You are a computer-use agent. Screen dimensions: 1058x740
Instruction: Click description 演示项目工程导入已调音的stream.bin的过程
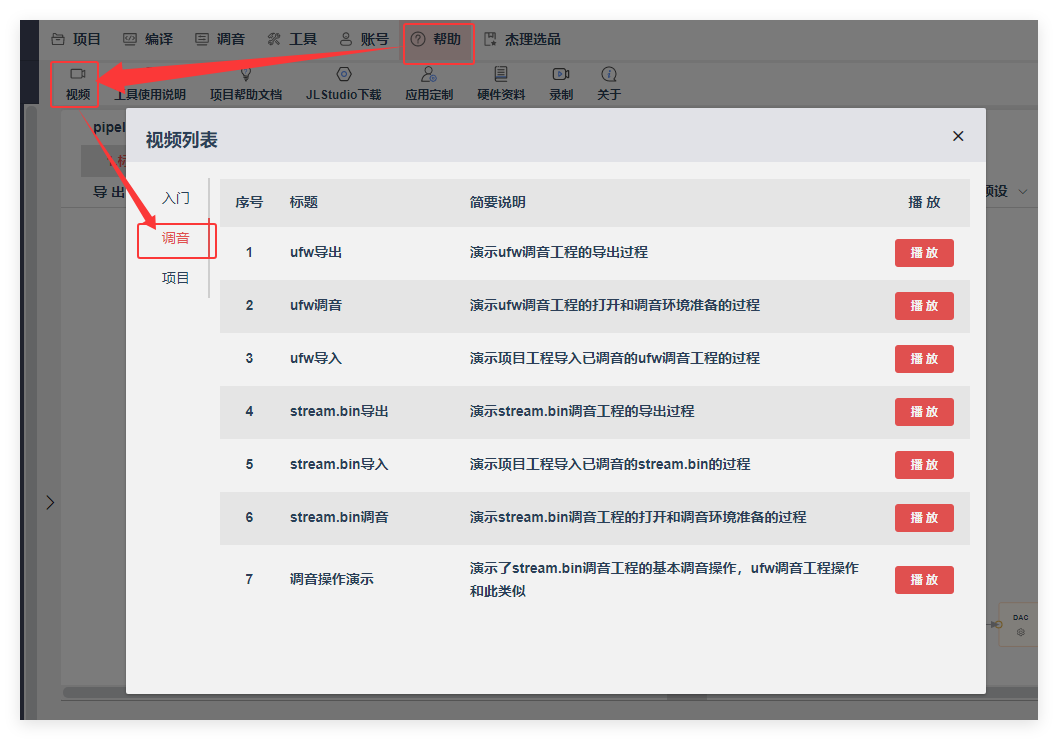[x=610, y=464]
